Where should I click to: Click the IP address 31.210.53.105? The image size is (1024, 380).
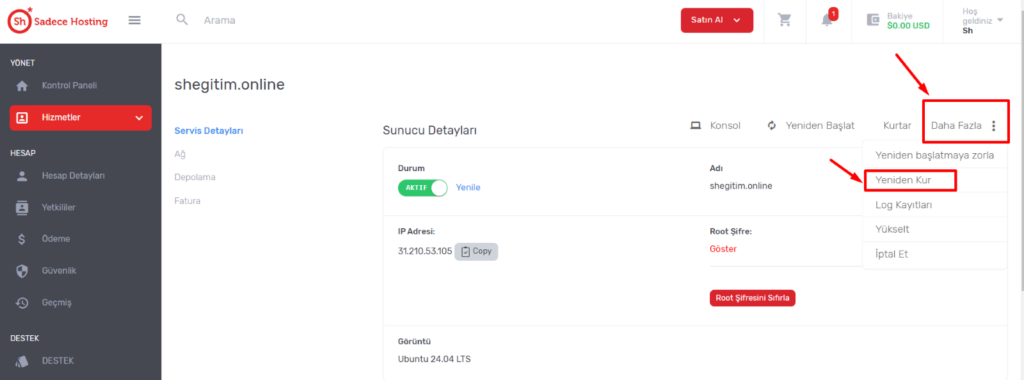pos(424,251)
